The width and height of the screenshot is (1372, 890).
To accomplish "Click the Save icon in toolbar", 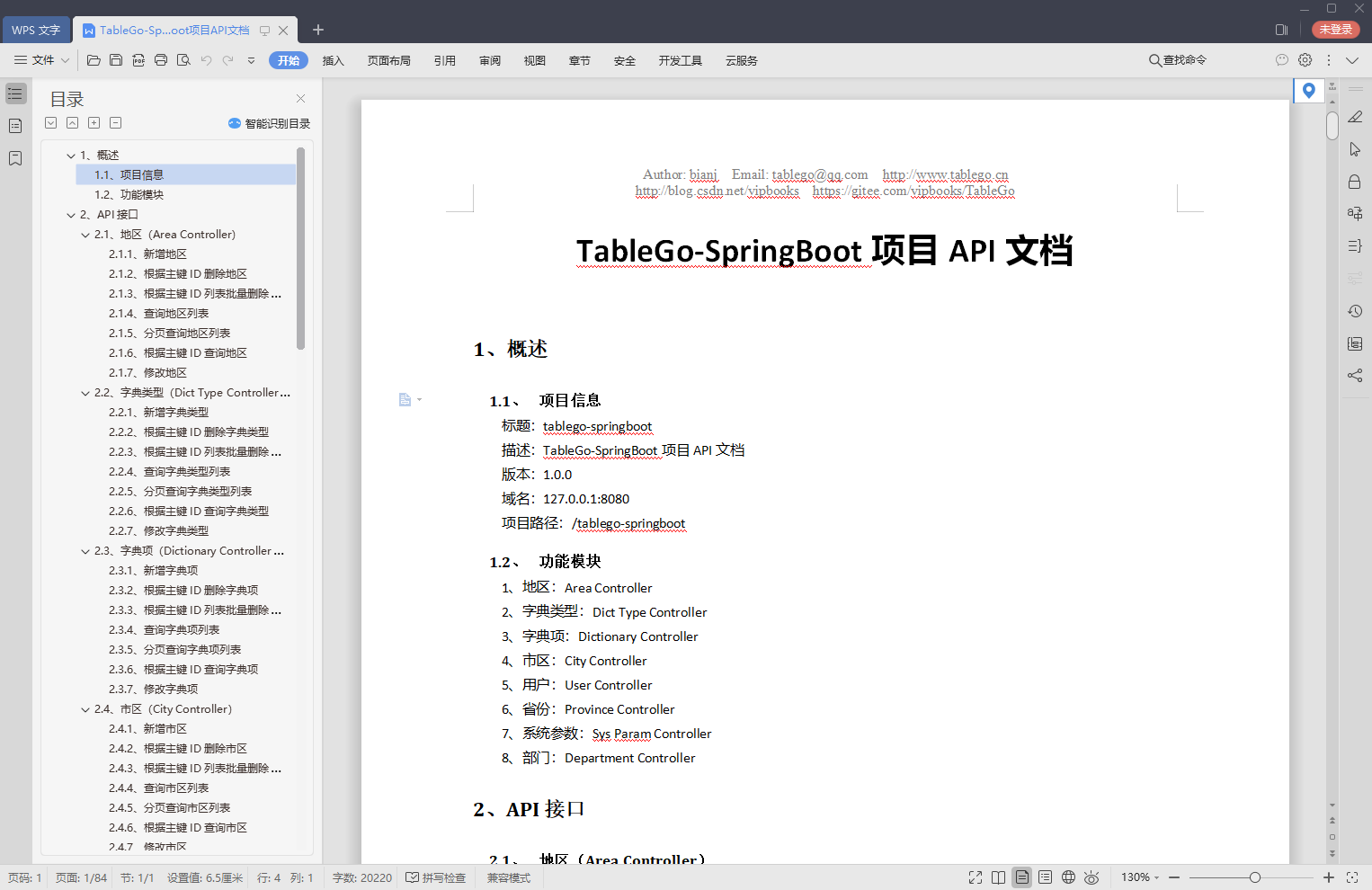I will pos(116,60).
